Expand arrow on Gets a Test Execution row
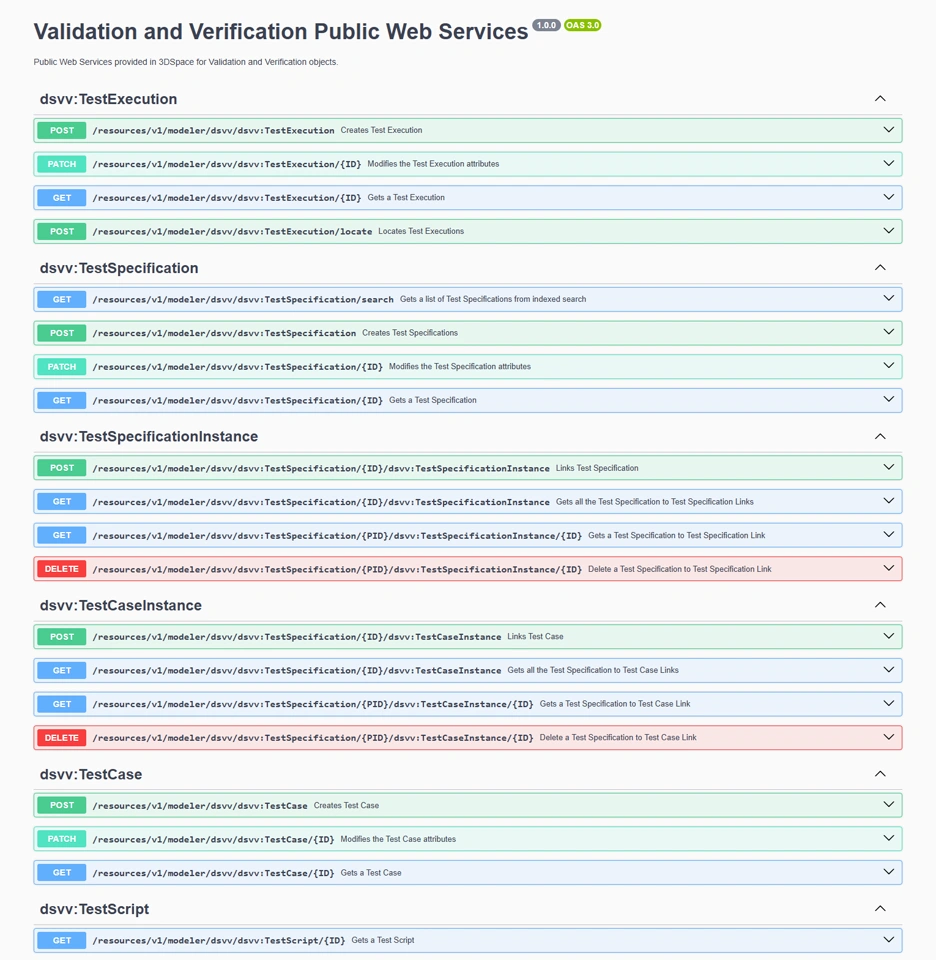The width and height of the screenshot is (936, 960). coord(888,197)
